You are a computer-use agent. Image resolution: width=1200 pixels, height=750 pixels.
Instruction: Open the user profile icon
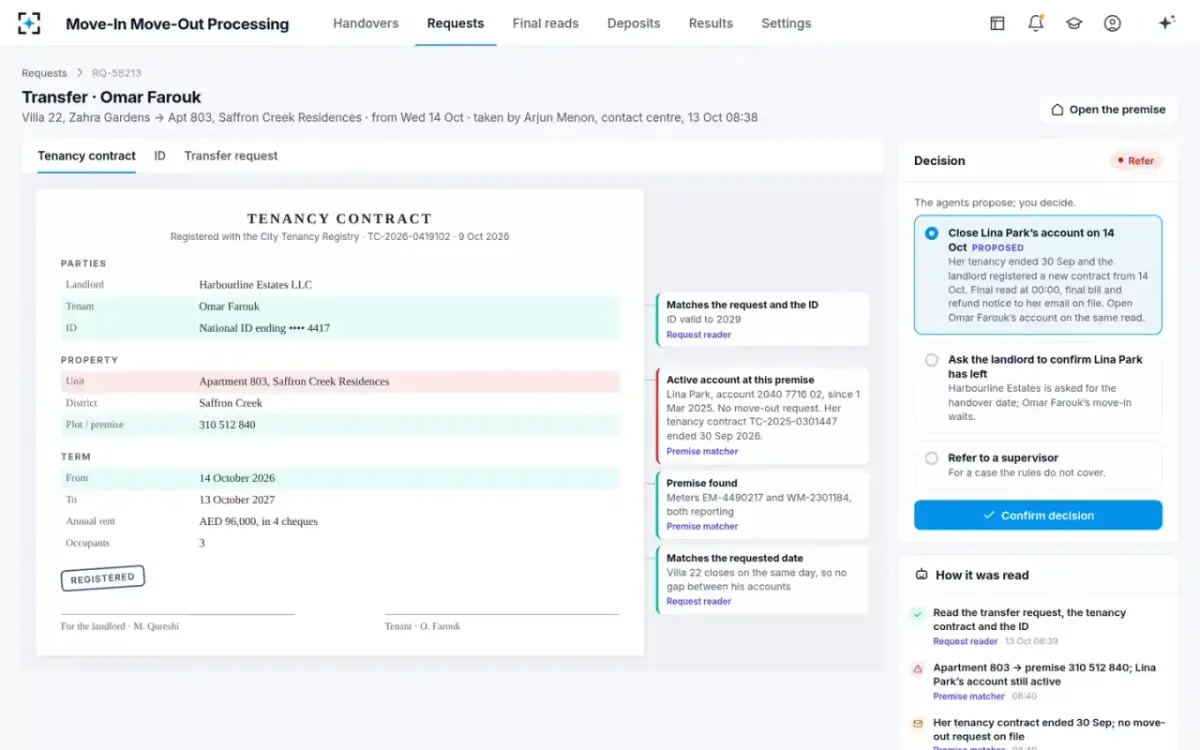[1112, 23]
